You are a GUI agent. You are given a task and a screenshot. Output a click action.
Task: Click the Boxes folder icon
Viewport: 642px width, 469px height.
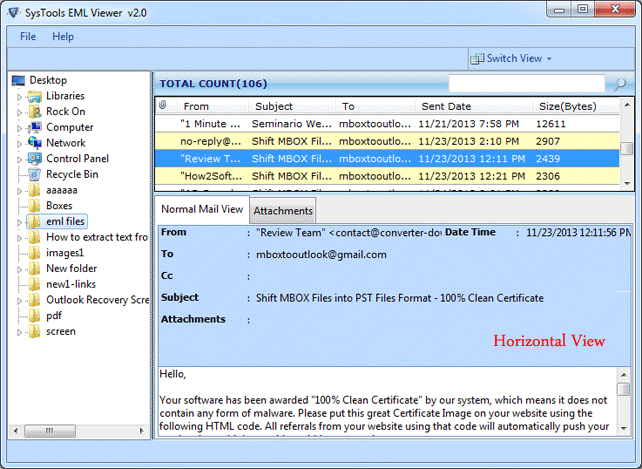(x=35, y=206)
